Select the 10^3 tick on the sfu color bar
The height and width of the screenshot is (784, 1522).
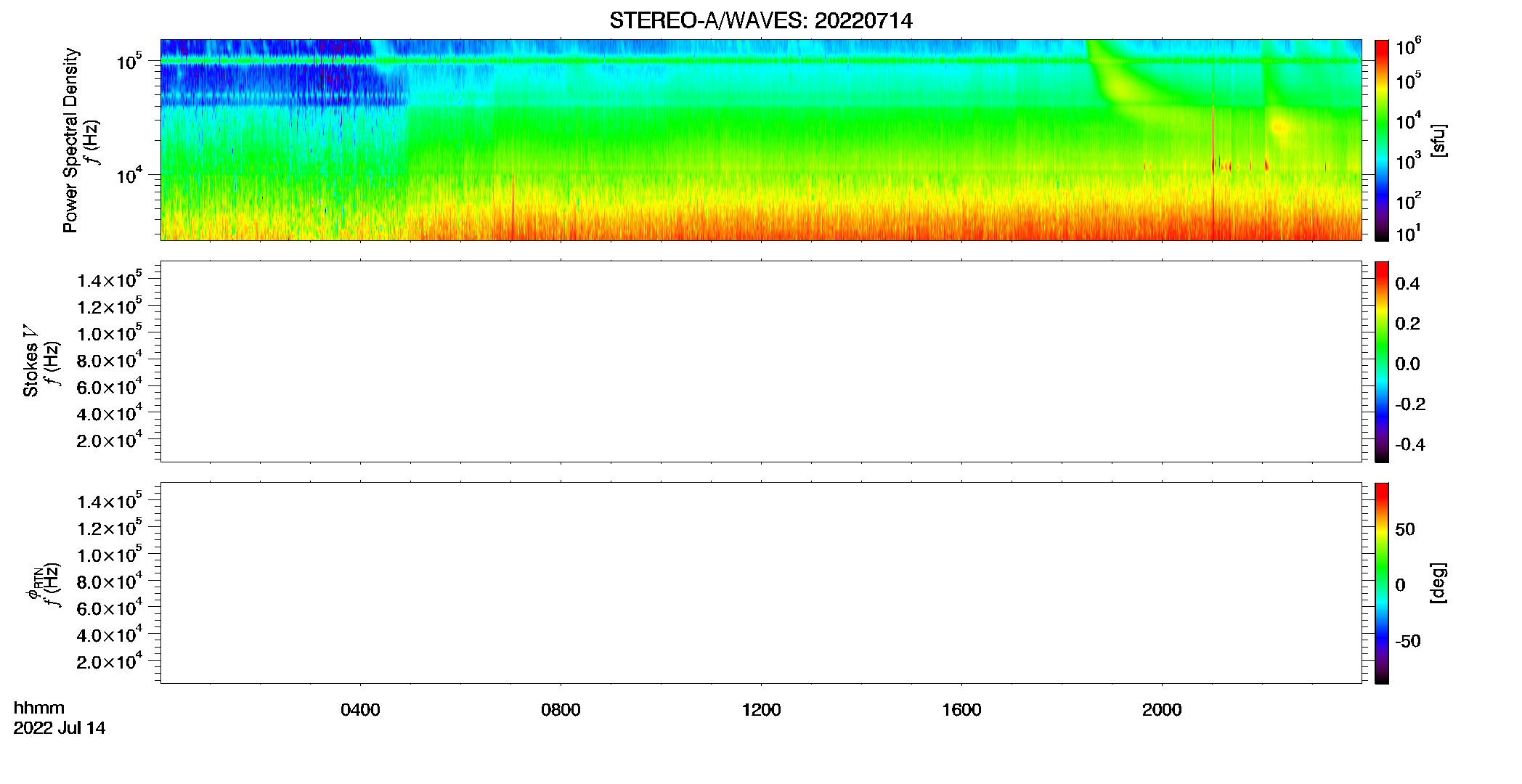[x=1409, y=161]
